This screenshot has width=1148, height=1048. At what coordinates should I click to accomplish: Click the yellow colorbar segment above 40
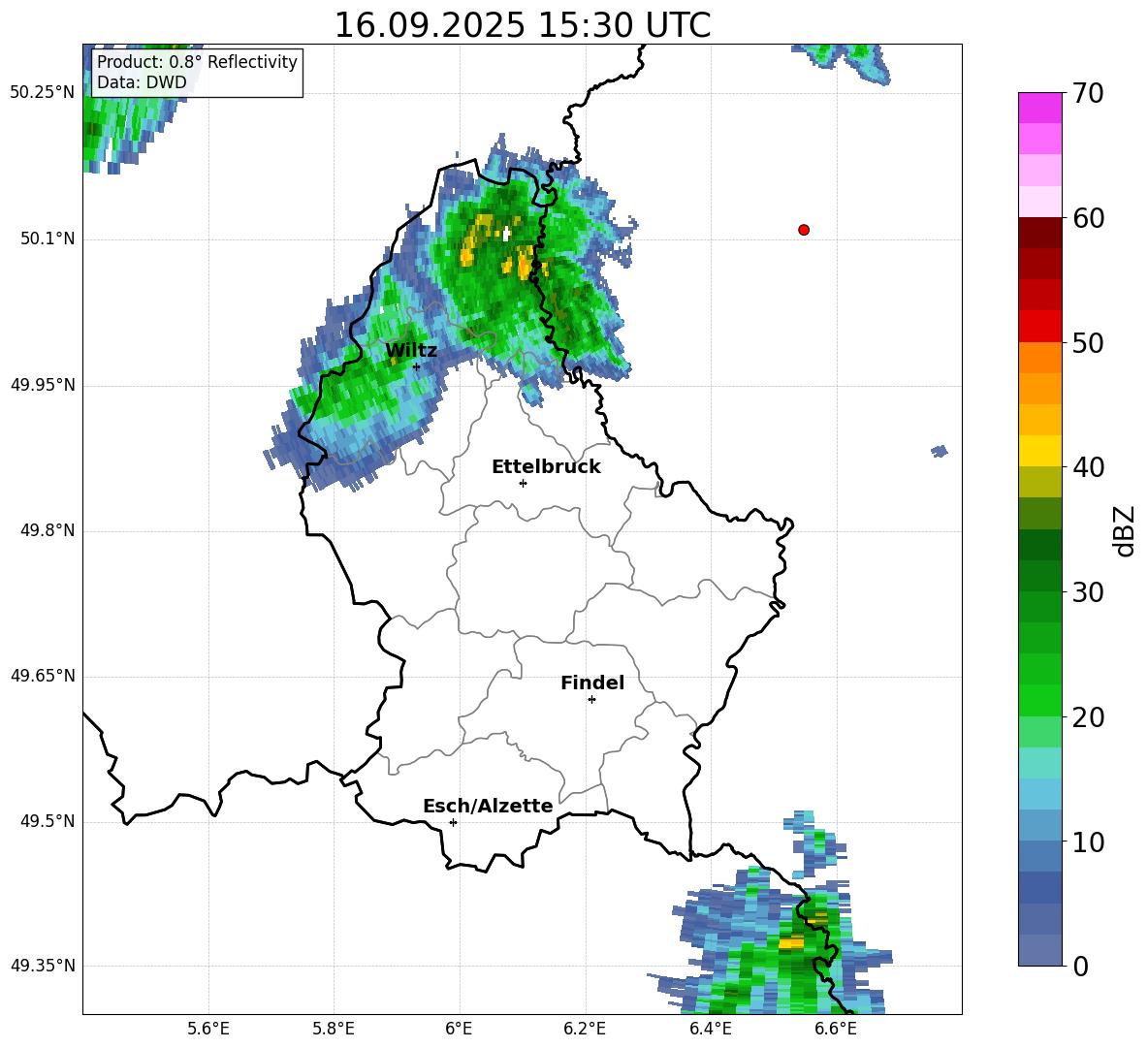[x=1039, y=451]
